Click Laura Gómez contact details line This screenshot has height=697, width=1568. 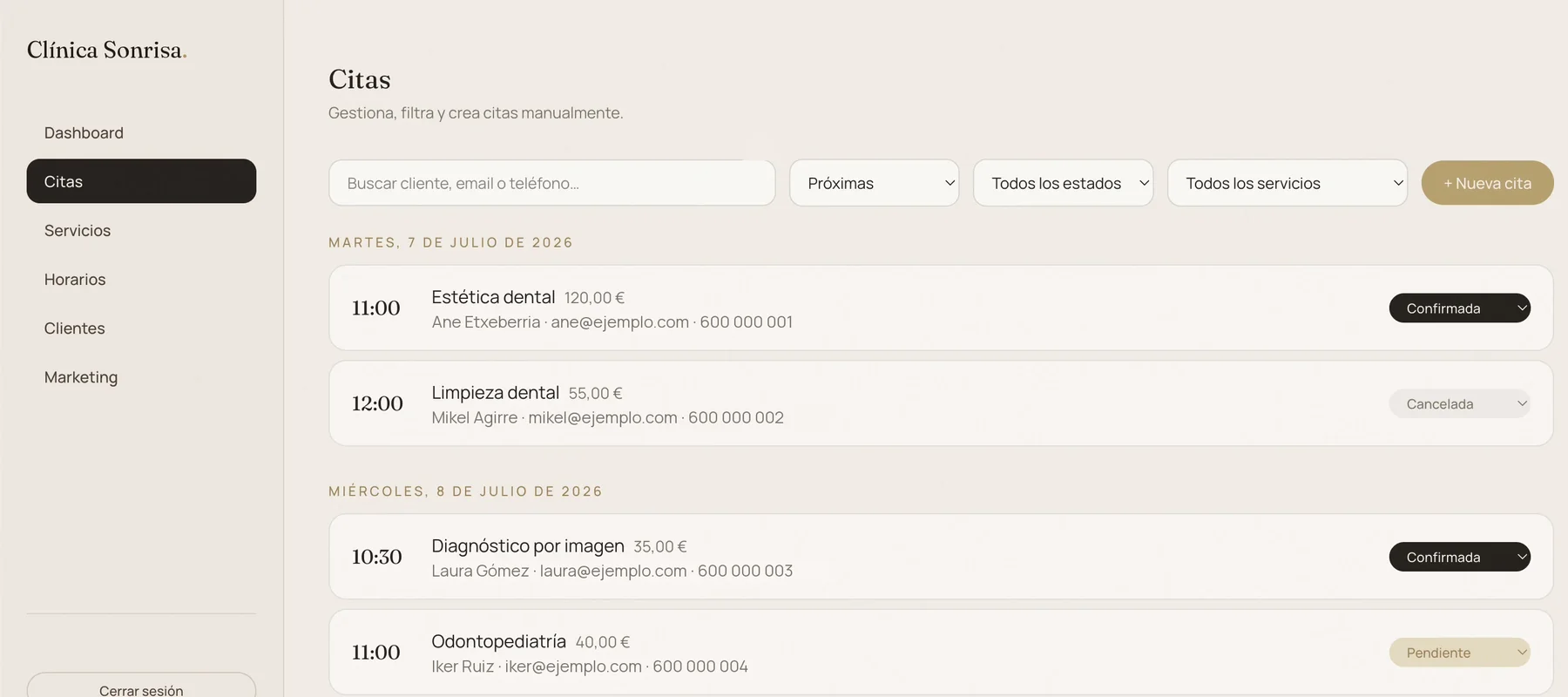[612, 571]
